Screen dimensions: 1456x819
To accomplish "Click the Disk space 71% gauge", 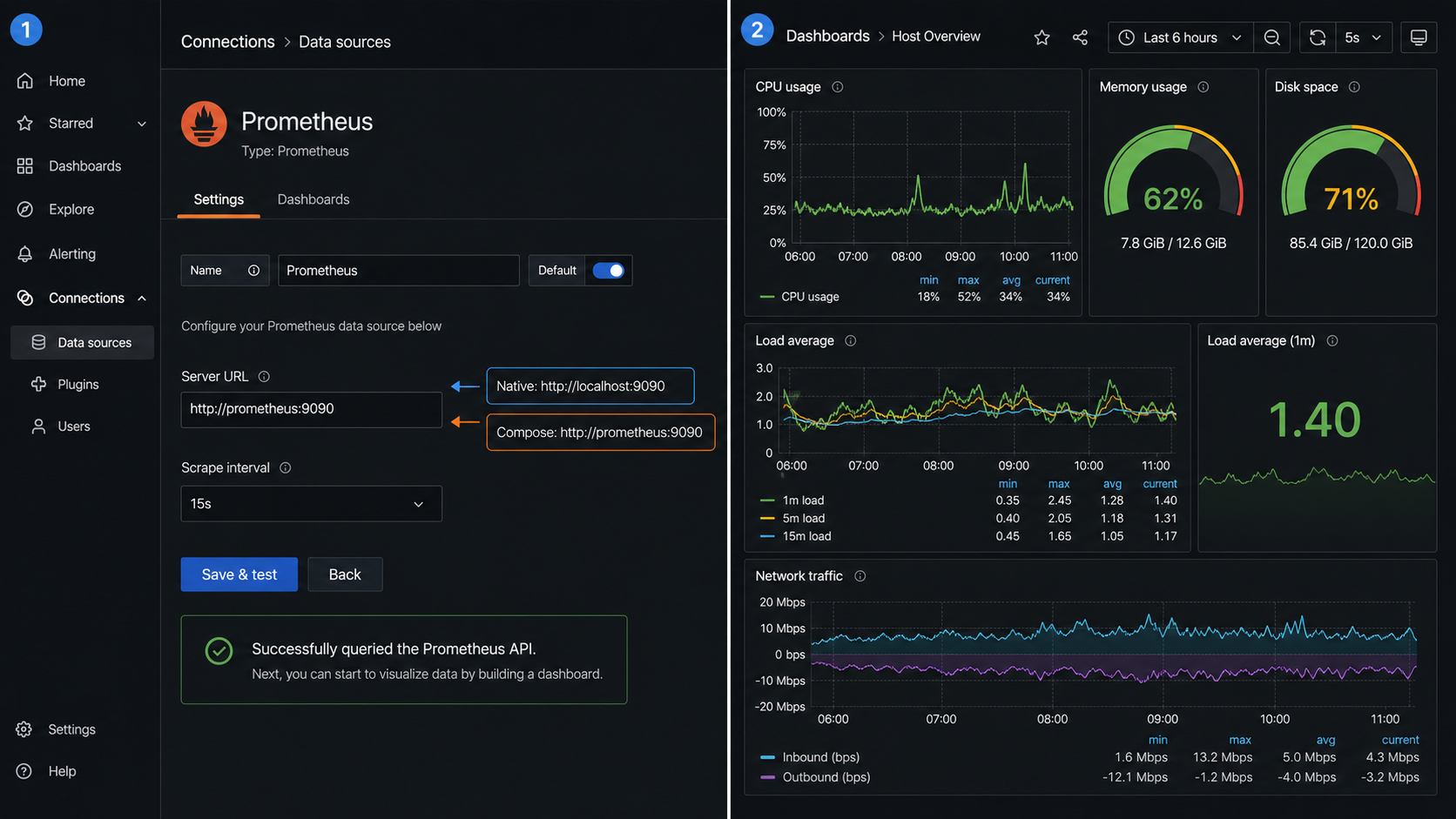I will click(x=1351, y=171).
